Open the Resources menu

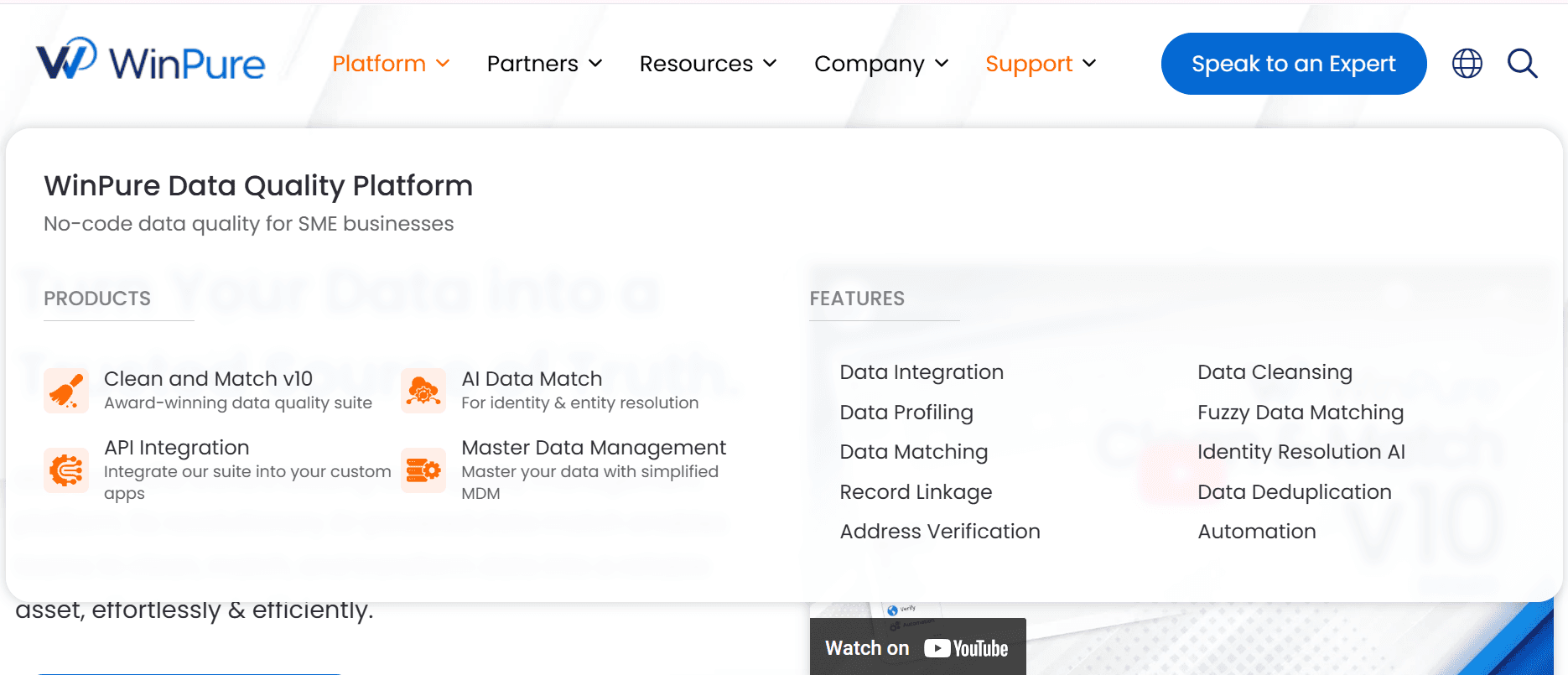click(696, 64)
